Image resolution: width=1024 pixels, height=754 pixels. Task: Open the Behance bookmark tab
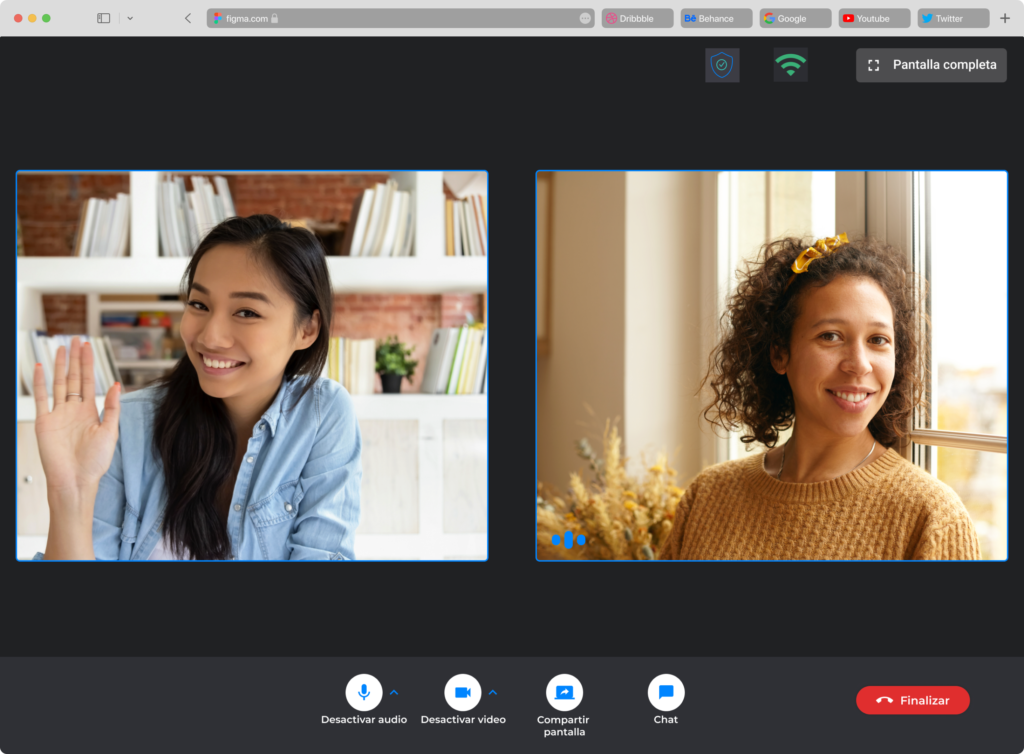(x=716, y=18)
